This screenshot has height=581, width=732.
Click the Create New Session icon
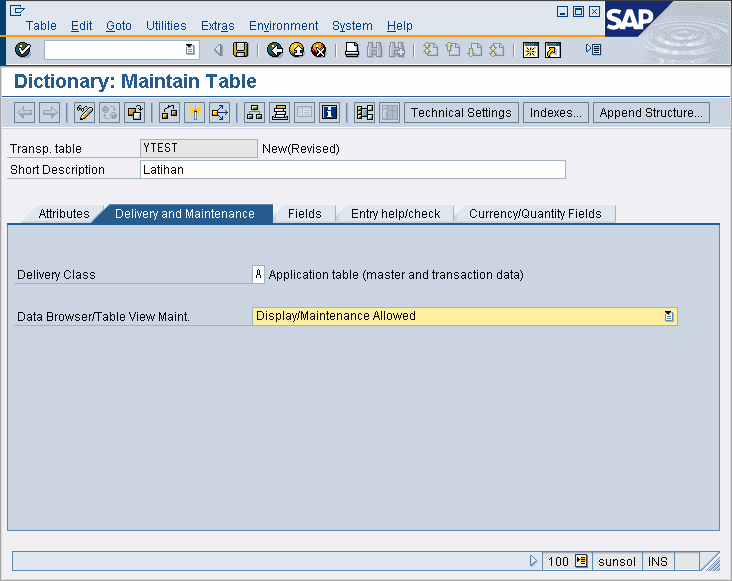pos(531,49)
